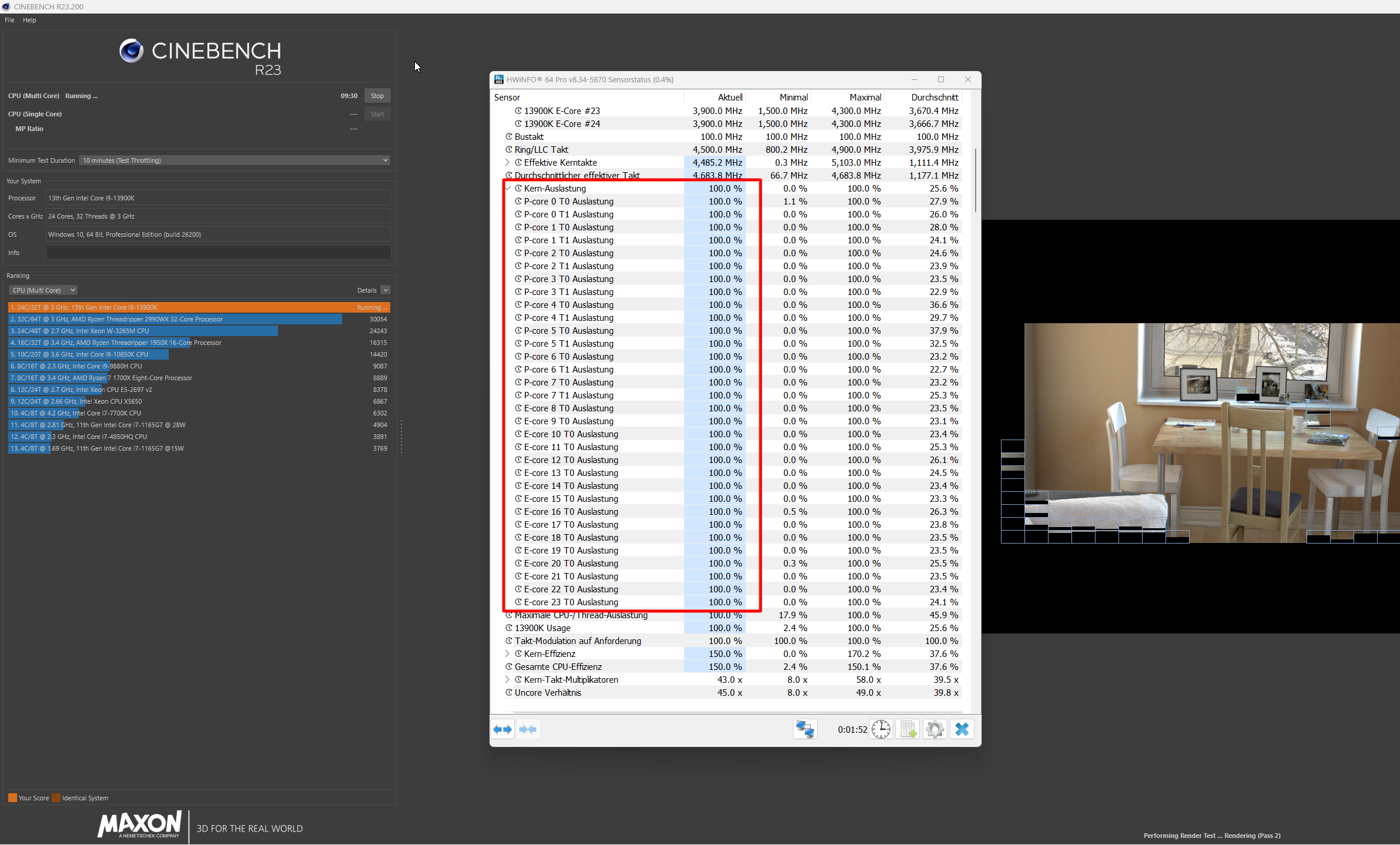Viewport: 1400px width, 845px height.
Task: Open the Help menu in Cinebench
Action: pos(29,20)
